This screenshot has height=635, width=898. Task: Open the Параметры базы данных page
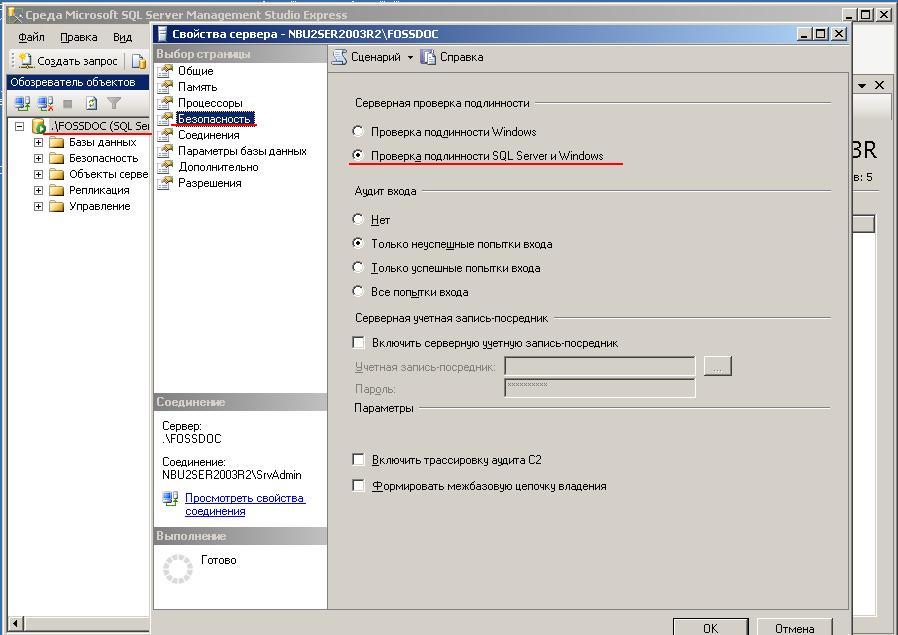(242, 151)
